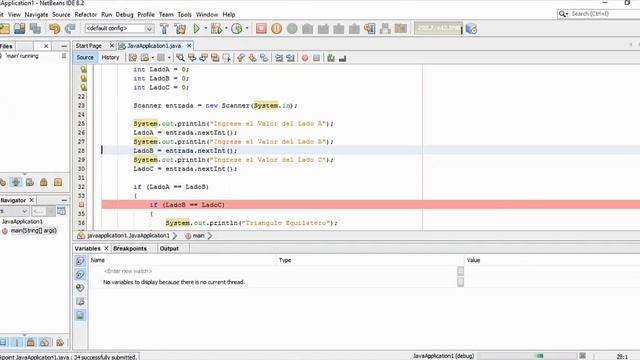Click the Shift Line Left editor icon
This screenshot has height=360, width=640.
point(279,58)
